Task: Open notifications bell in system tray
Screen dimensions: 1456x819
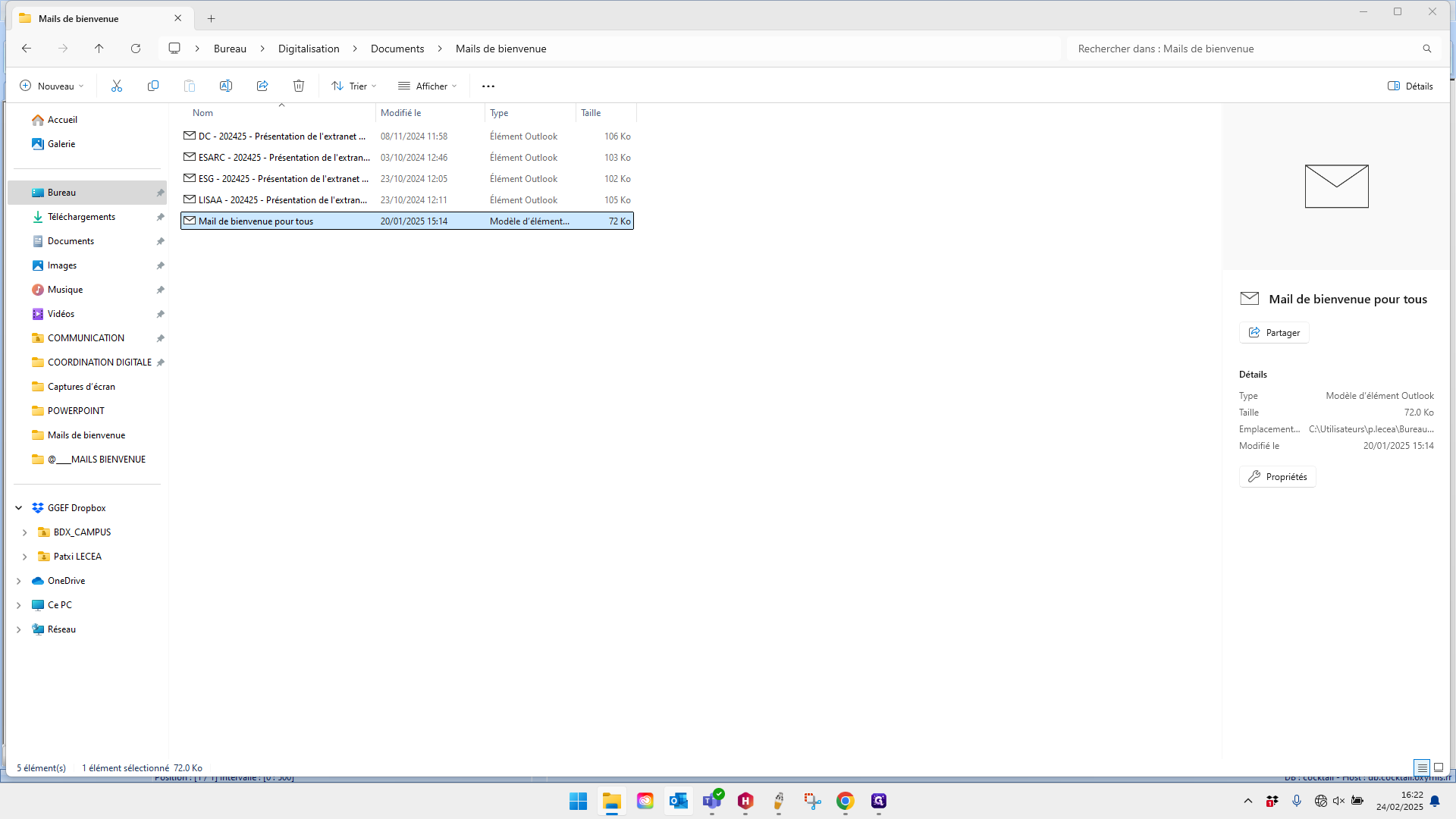Action: pos(1435,801)
